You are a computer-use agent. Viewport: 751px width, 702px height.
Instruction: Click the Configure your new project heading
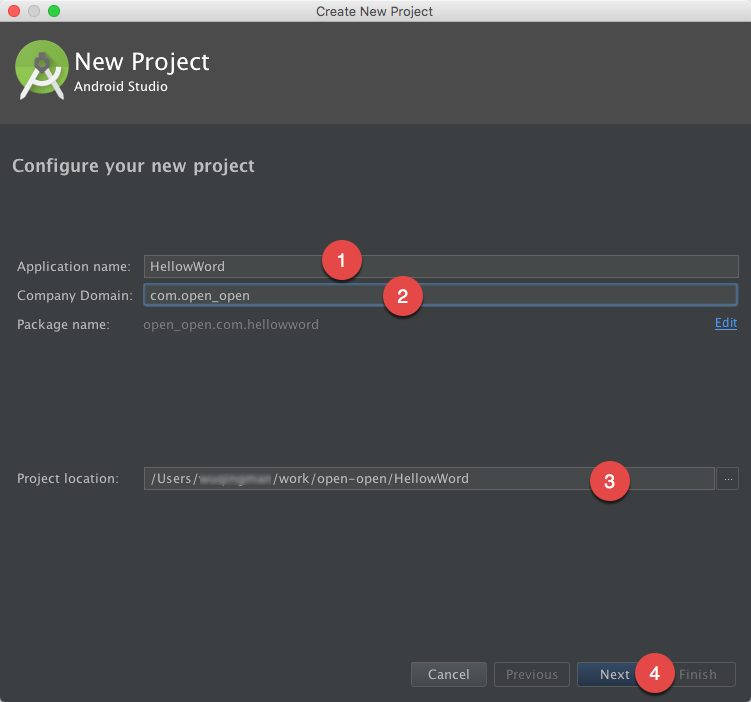click(133, 166)
